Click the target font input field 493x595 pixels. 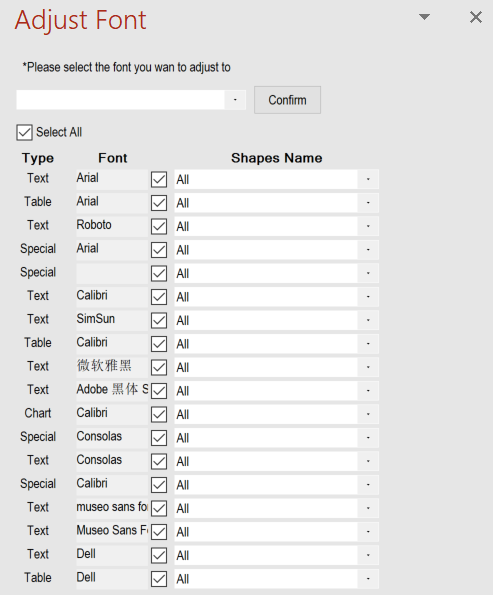click(121, 100)
